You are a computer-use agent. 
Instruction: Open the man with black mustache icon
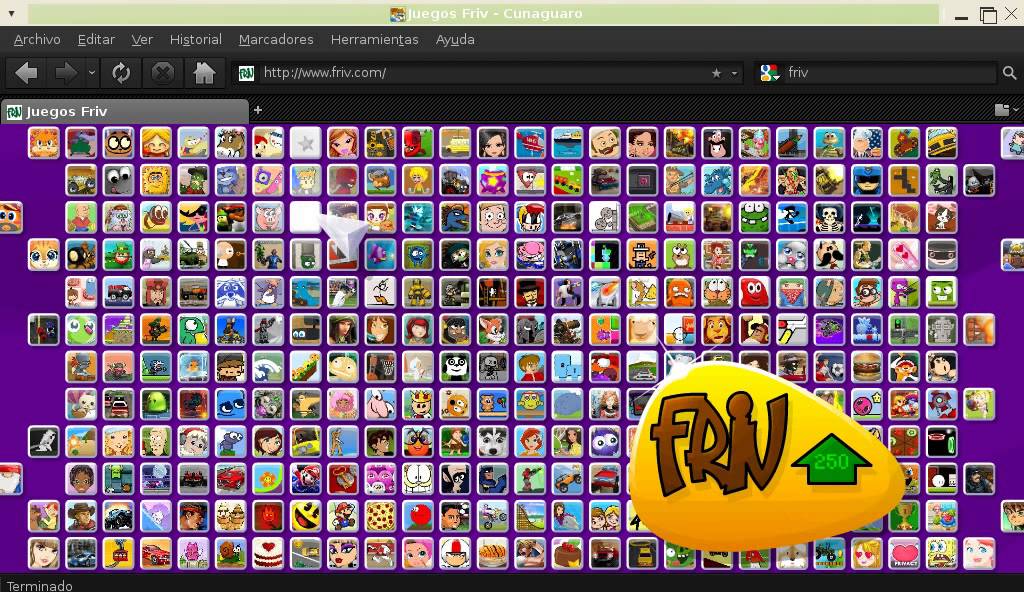coord(829,255)
